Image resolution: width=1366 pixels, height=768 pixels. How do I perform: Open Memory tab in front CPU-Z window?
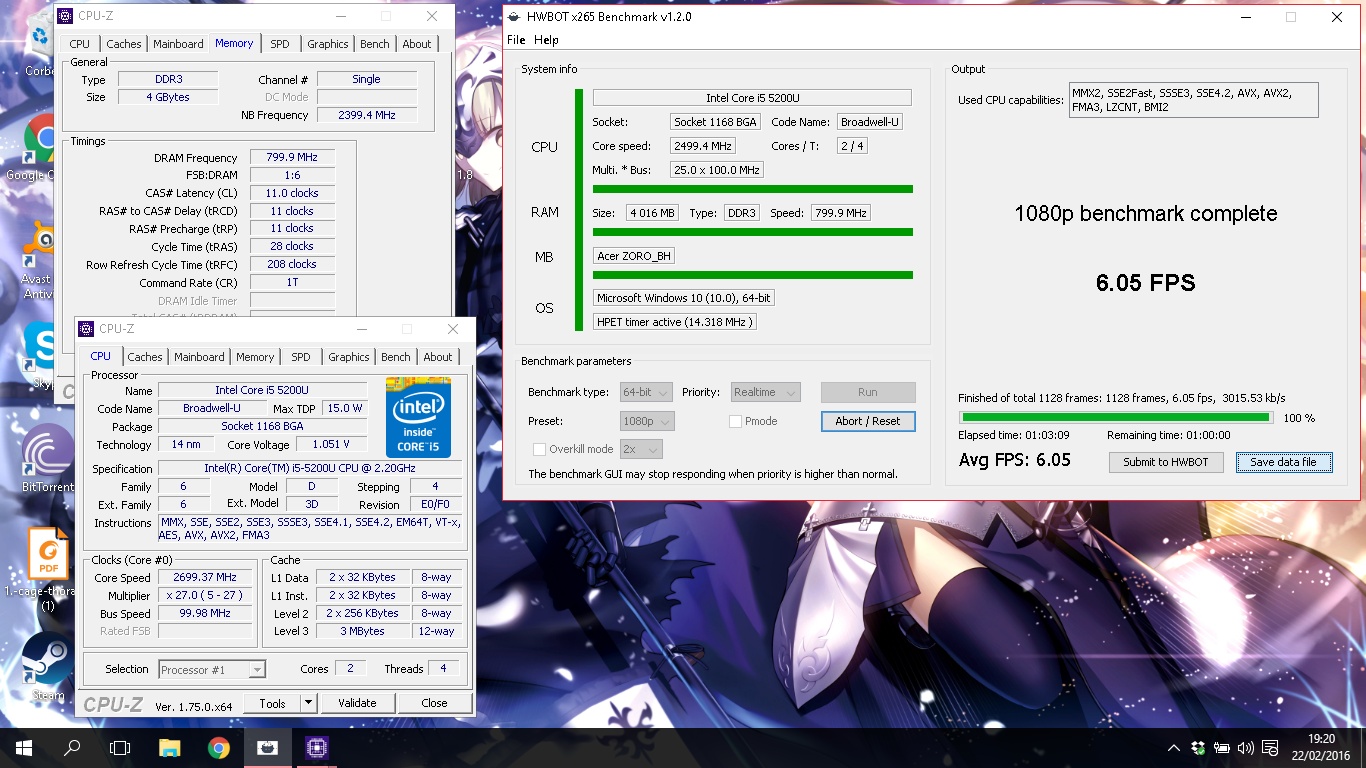pos(255,357)
